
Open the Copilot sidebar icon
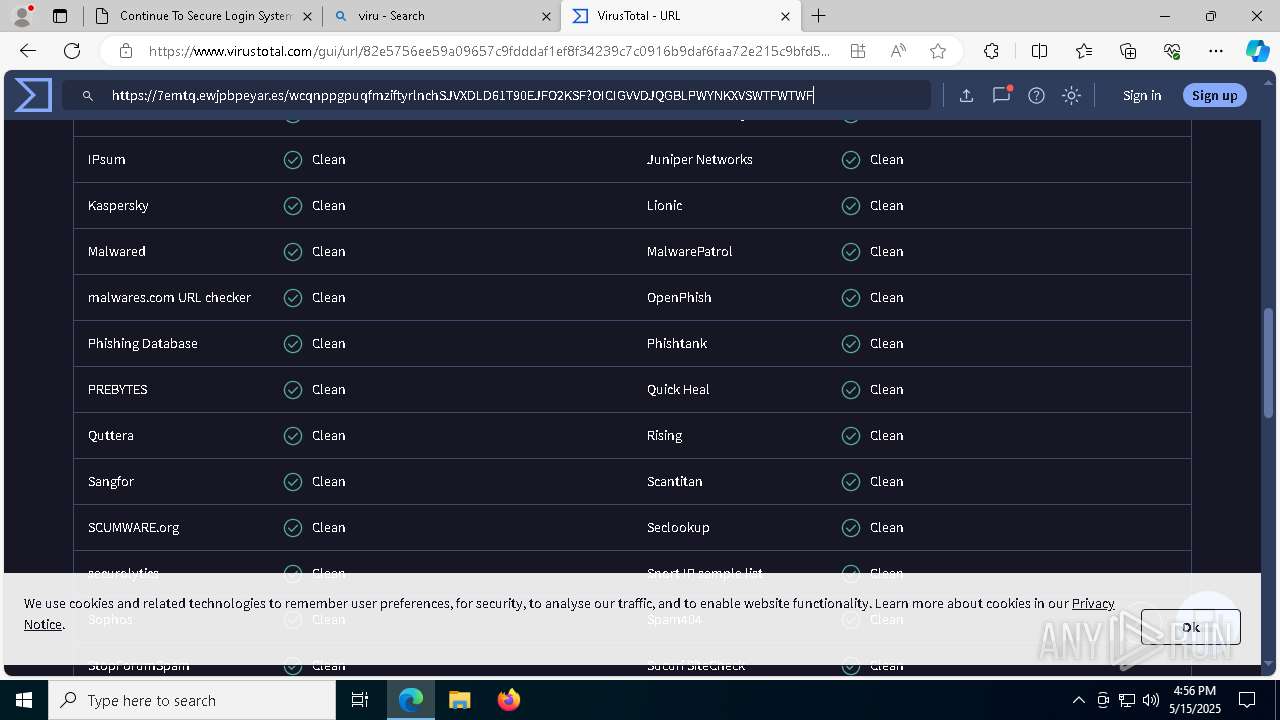pos(1257,51)
